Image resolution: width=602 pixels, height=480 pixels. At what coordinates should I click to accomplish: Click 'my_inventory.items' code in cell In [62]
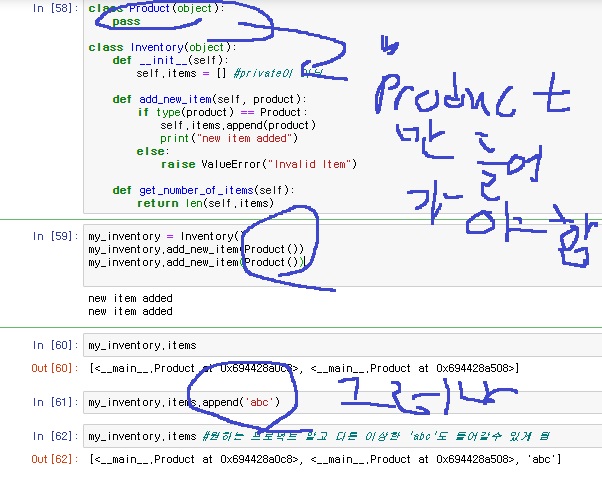(x=142, y=437)
